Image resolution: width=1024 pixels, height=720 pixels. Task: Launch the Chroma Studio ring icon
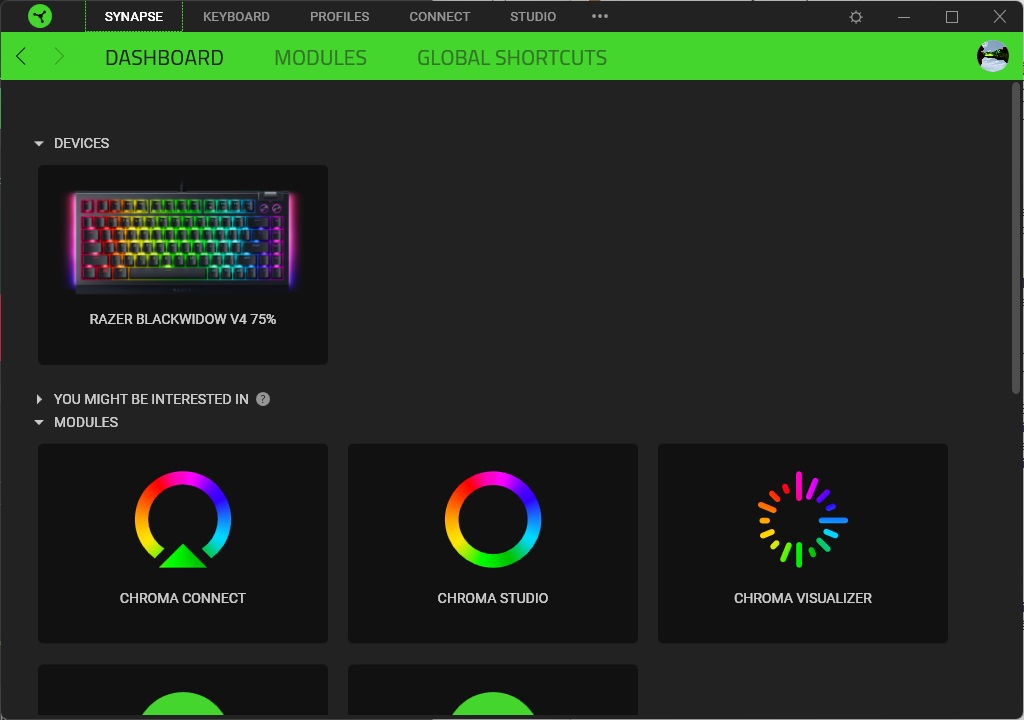point(493,519)
